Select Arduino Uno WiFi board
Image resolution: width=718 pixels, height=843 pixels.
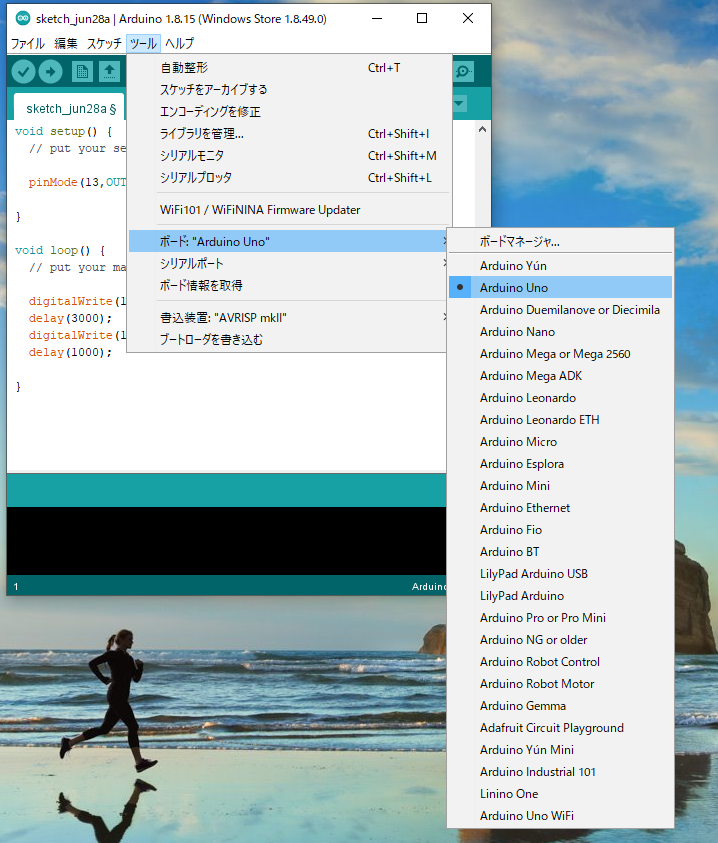point(560,817)
